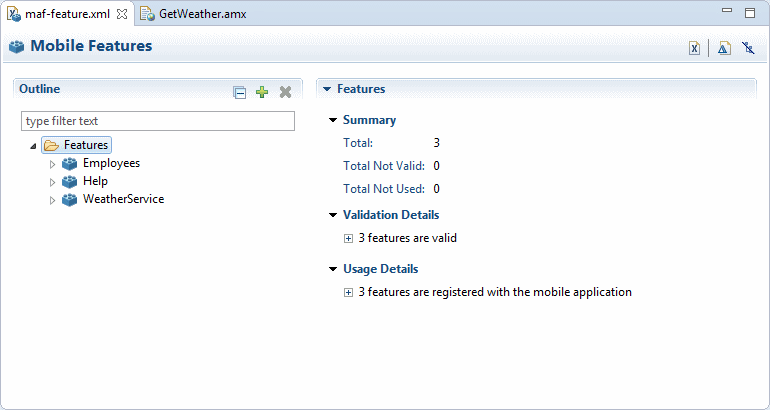This screenshot has height=410, width=770.
Task: Open XML source view icon in header
Action: (x=694, y=48)
